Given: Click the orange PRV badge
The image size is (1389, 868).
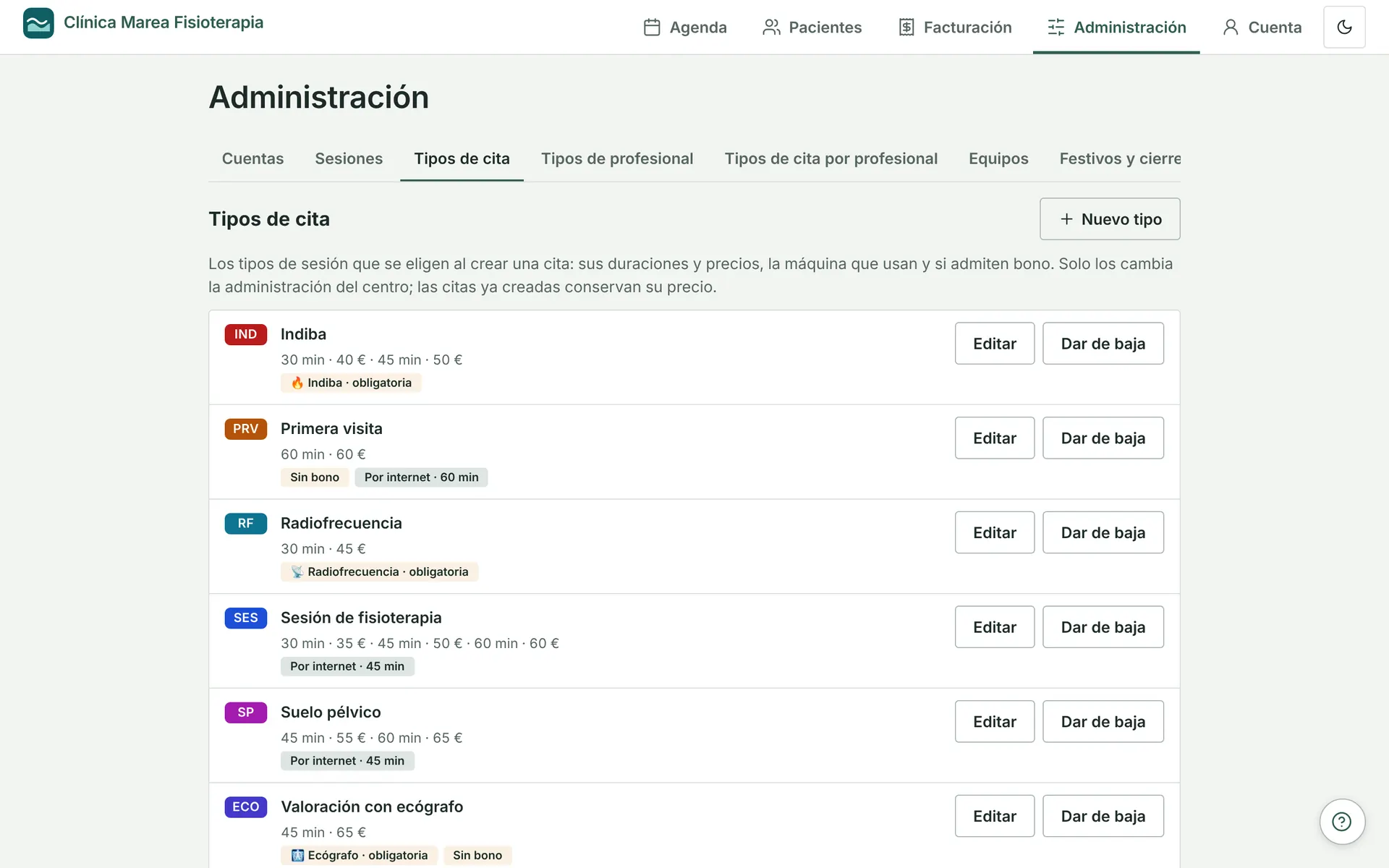Looking at the screenshot, I should click(246, 429).
